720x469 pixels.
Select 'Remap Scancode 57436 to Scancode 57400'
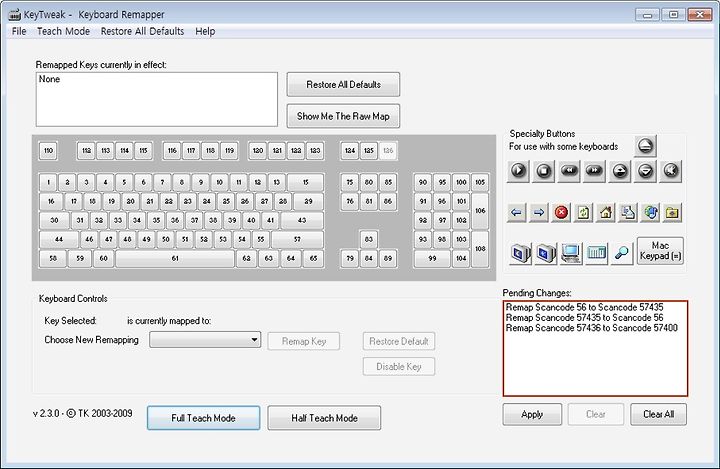(592, 328)
